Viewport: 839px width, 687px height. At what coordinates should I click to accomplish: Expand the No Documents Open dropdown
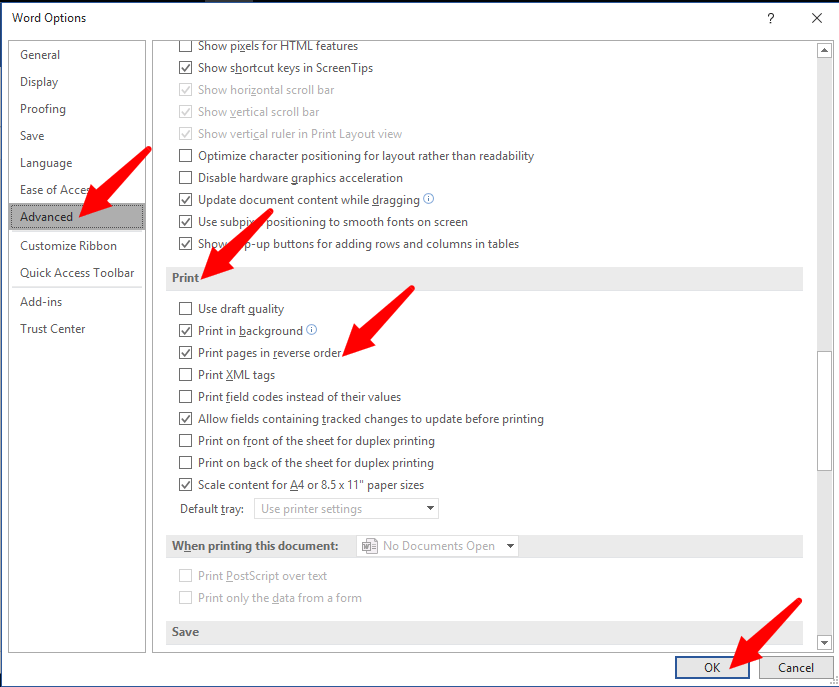point(508,546)
